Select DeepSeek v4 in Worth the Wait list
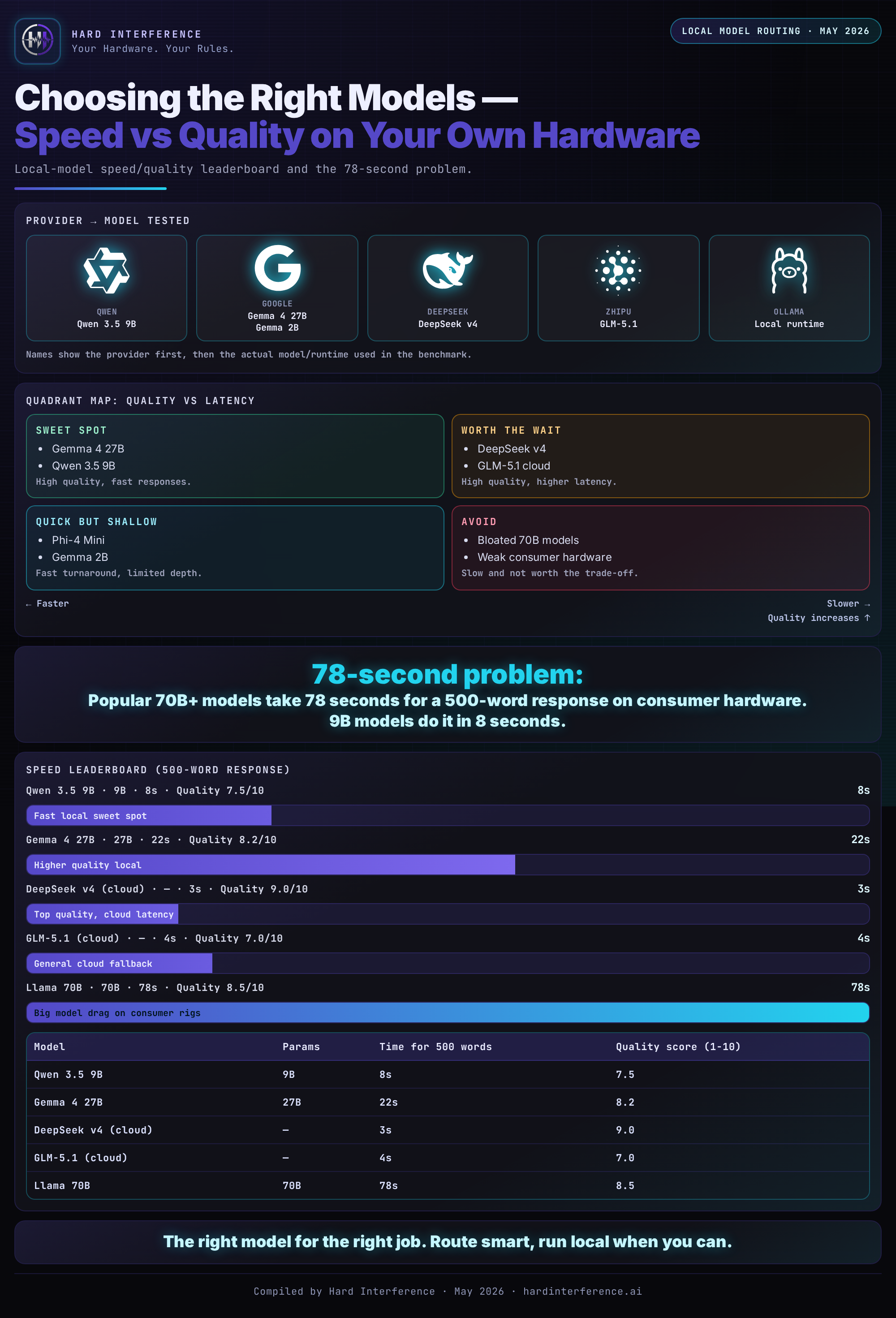 [512, 448]
